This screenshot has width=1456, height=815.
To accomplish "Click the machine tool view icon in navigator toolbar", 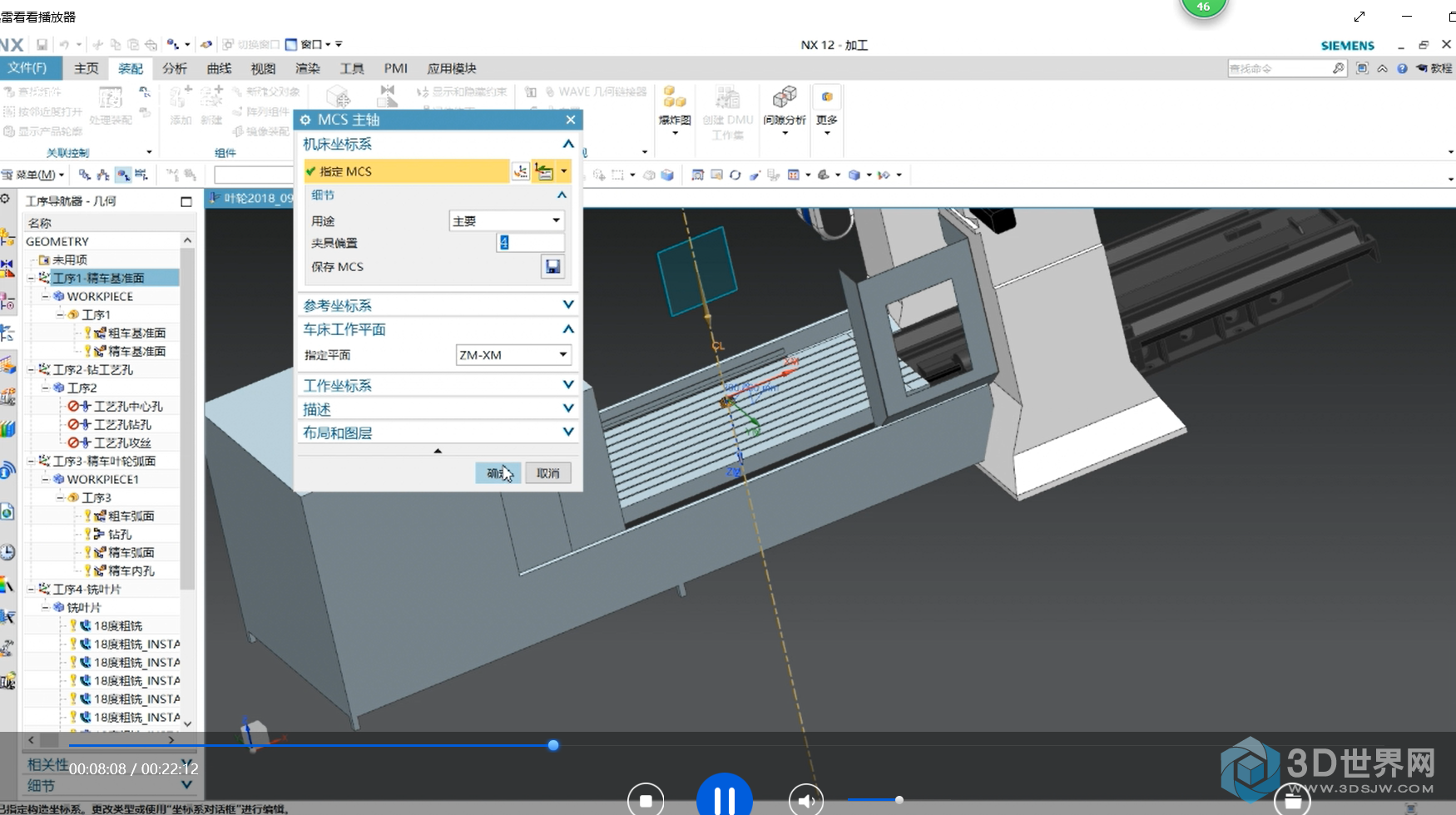I will click(103, 175).
